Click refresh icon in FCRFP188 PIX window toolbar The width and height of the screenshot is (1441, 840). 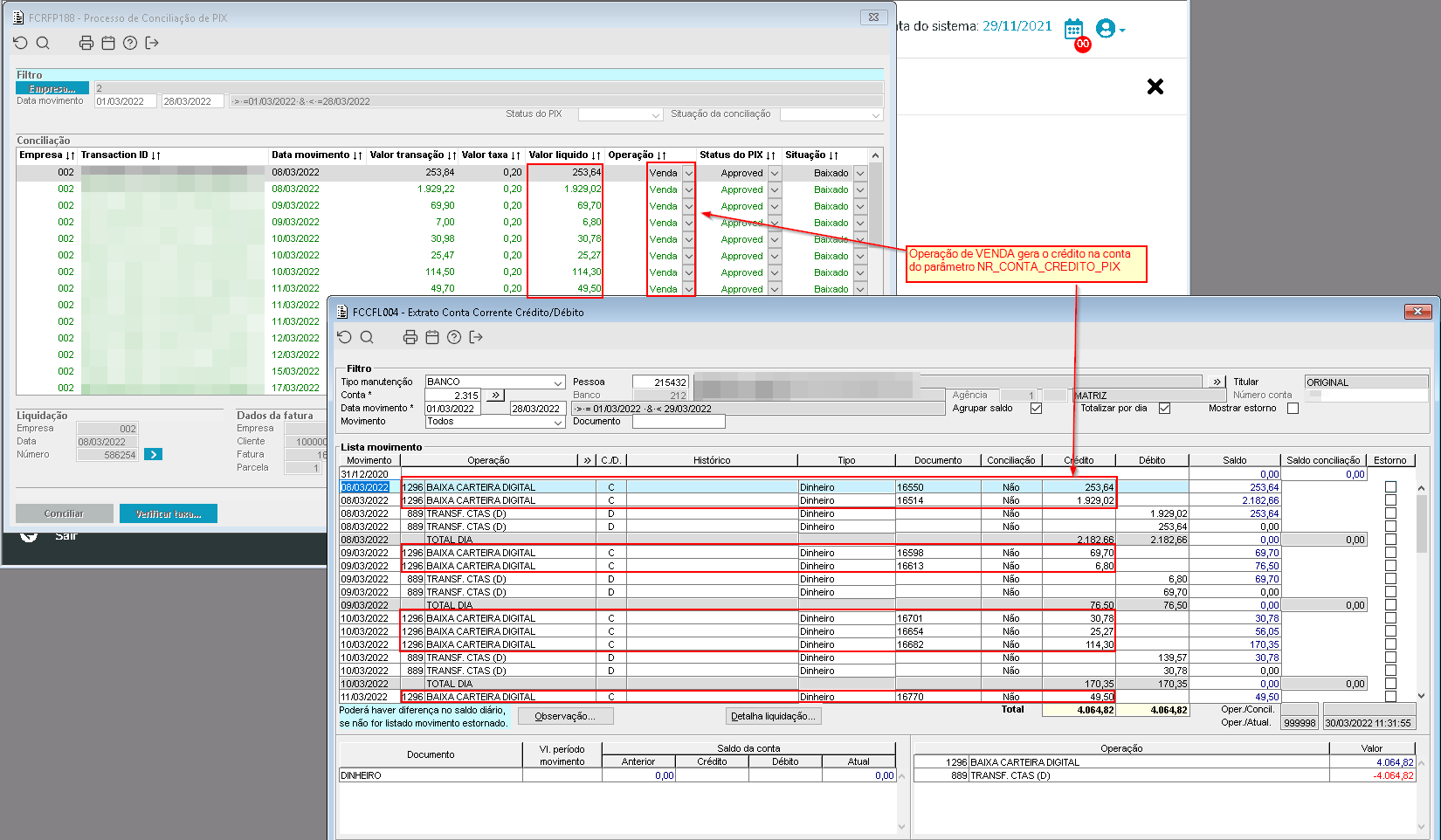pyautogui.click(x=21, y=43)
